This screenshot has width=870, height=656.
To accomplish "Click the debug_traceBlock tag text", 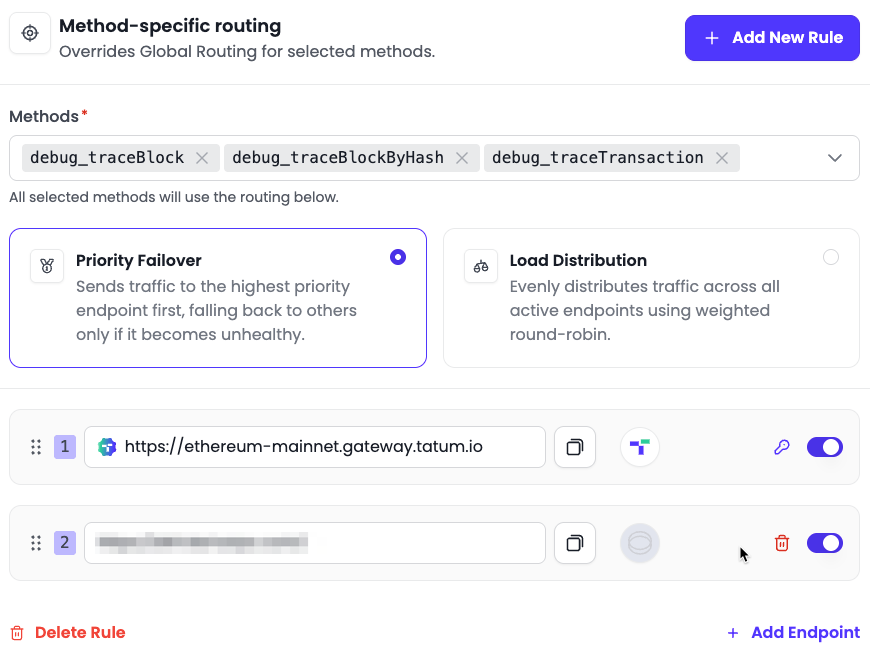I will (x=107, y=158).
